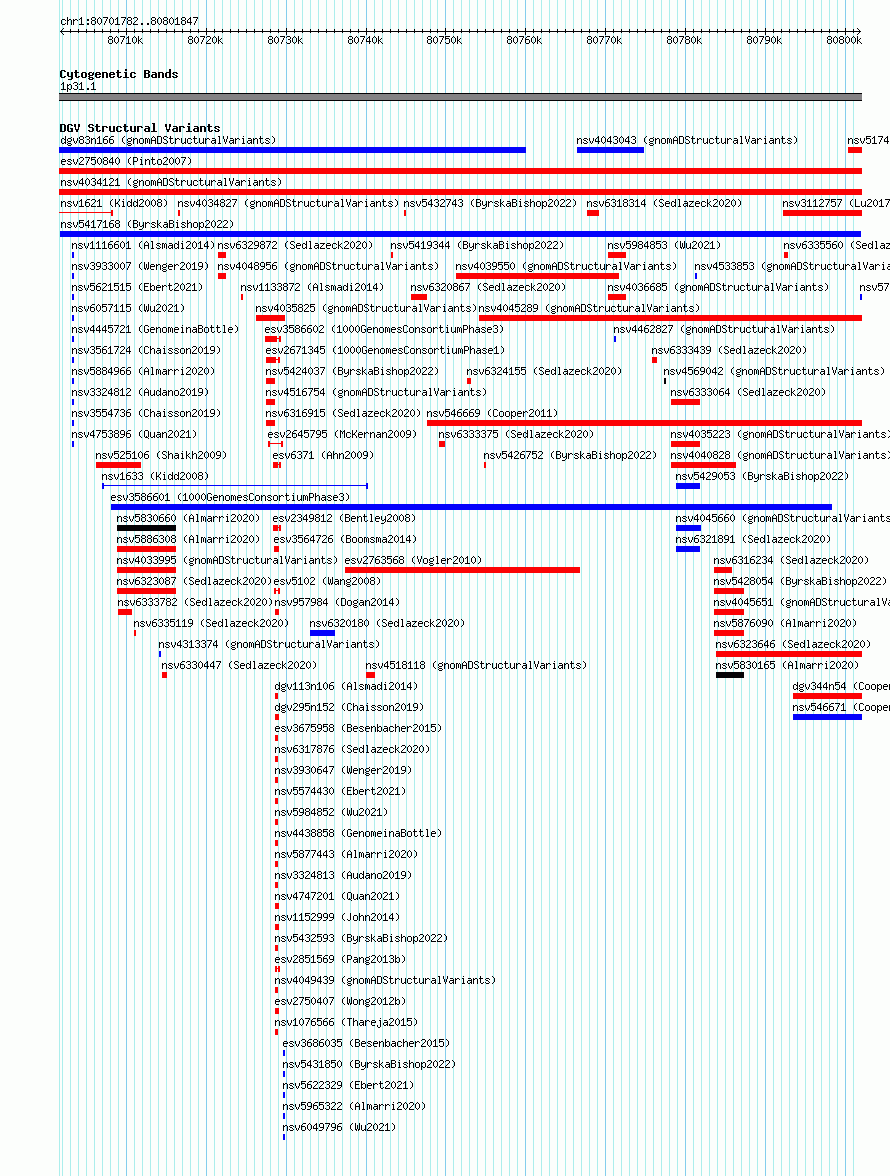This screenshot has width=890, height=1176.
Task: Open nsv4034121 gnomADStructuralVariants label
Action: (171, 182)
